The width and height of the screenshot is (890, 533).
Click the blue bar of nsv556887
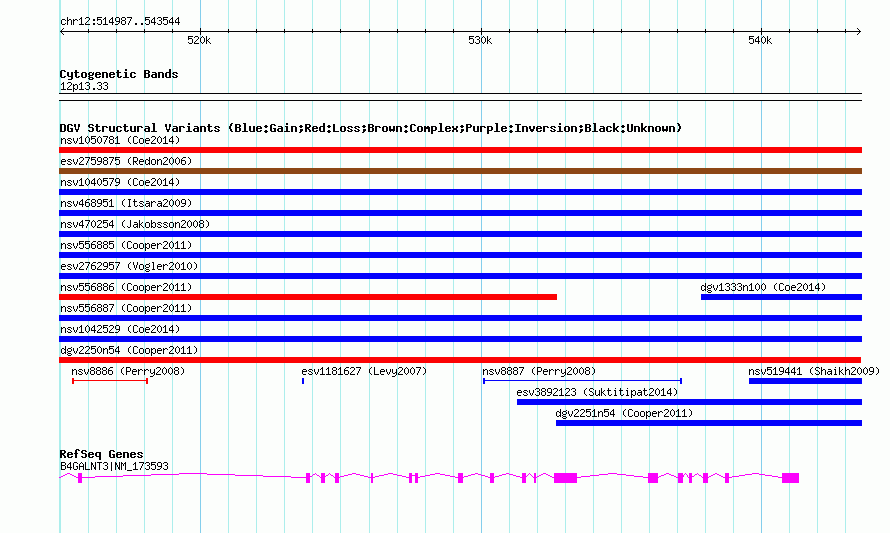(x=460, y=318)
